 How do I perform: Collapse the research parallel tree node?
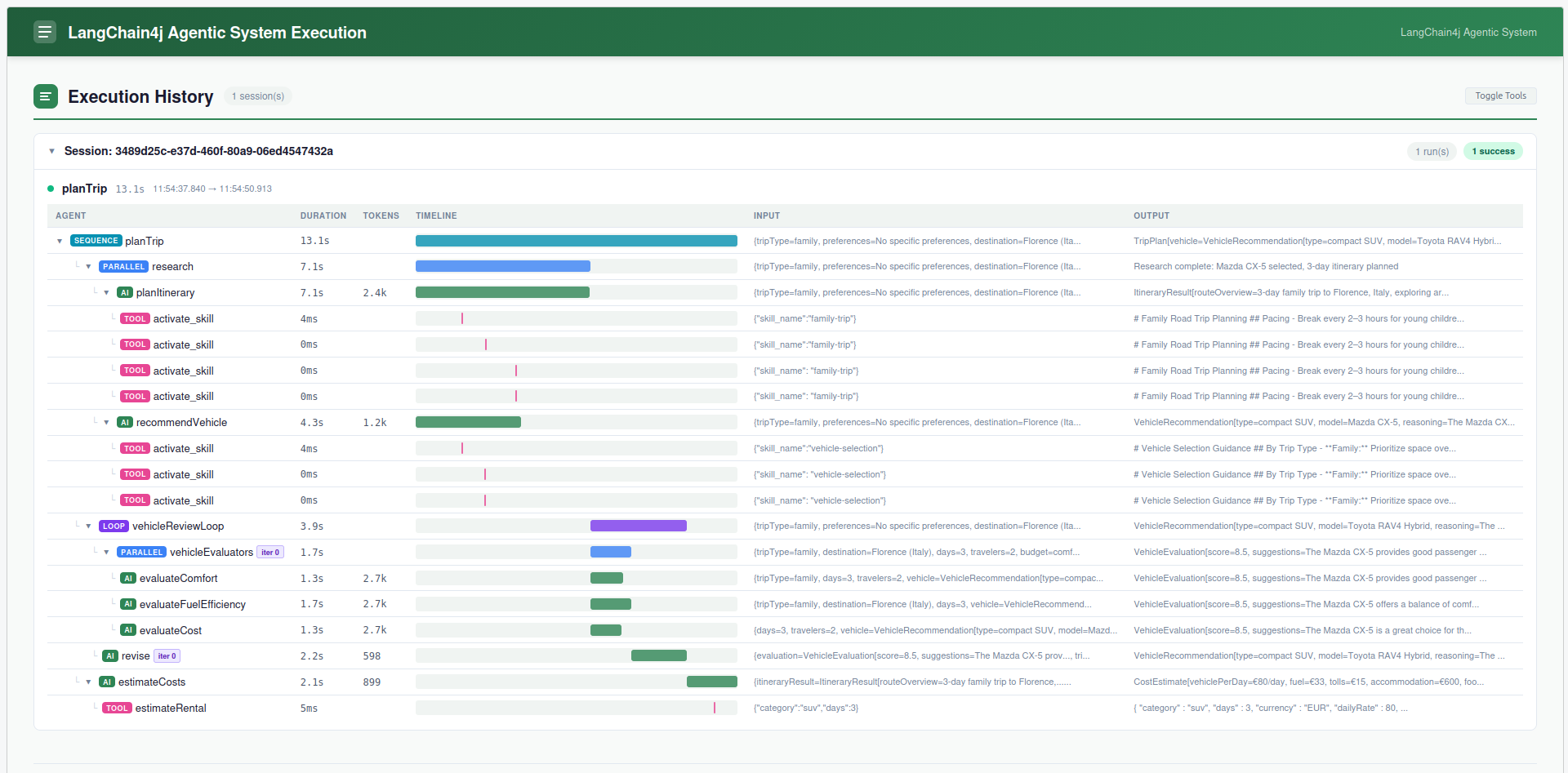click(88, 267)
